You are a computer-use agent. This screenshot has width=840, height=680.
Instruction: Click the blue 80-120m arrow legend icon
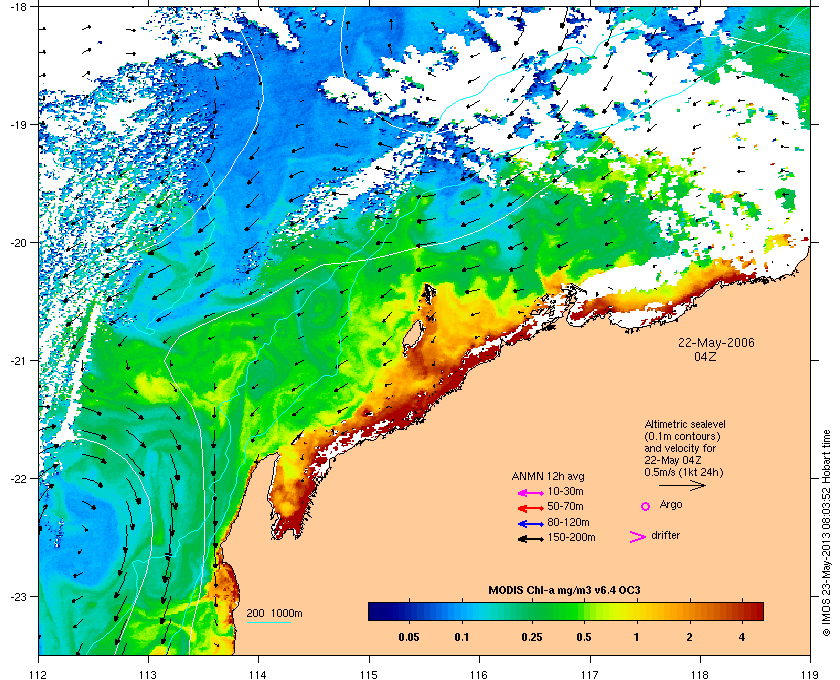pos(531,524)
